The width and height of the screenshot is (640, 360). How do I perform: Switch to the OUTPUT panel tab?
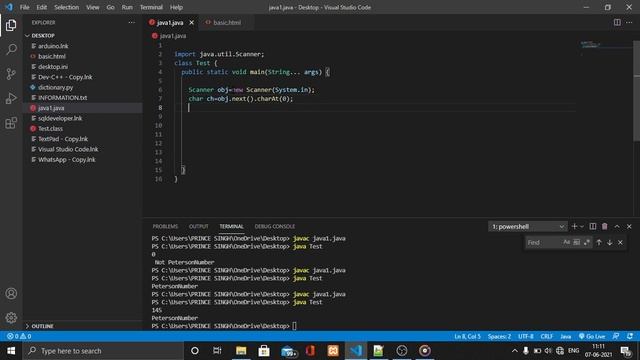[x=199, y=227]
